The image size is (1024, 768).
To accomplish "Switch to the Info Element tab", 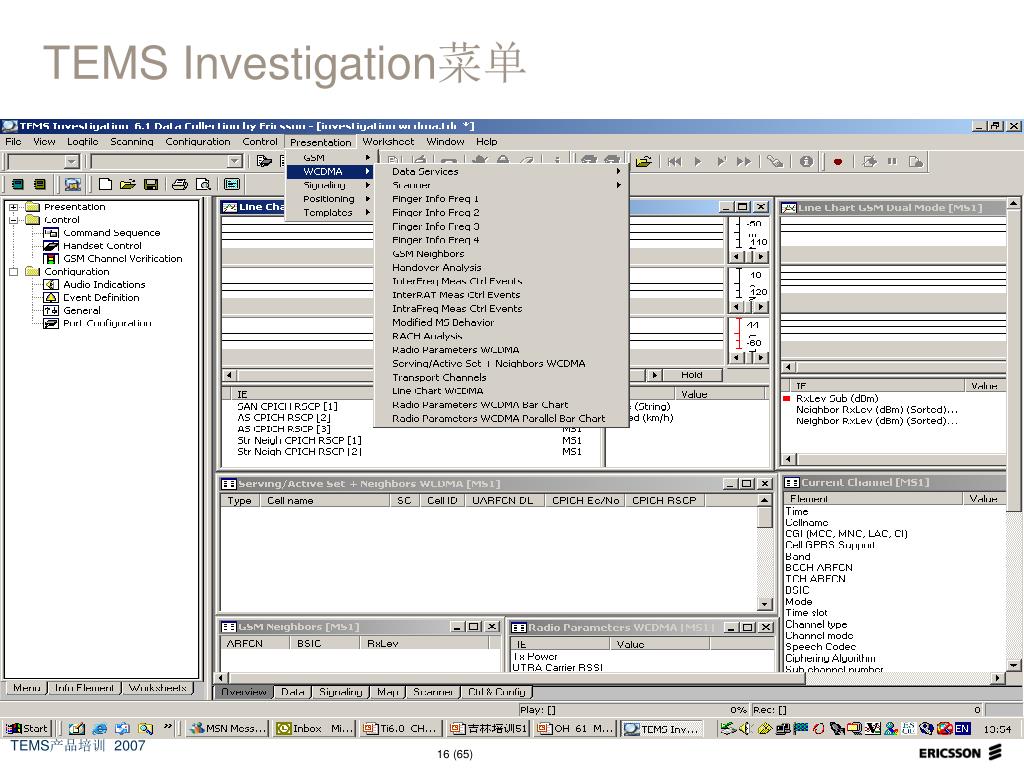I will 84,688.
